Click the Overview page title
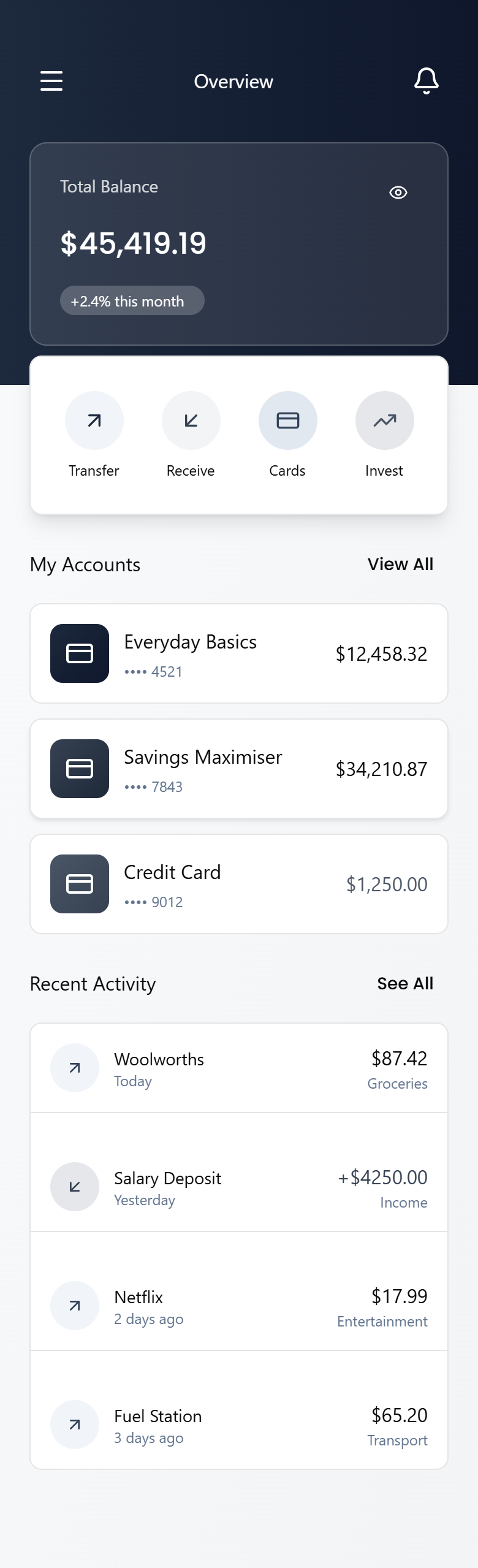This screenshot has height=1568, width=478. pyautogui.click(x=233, y=82)
